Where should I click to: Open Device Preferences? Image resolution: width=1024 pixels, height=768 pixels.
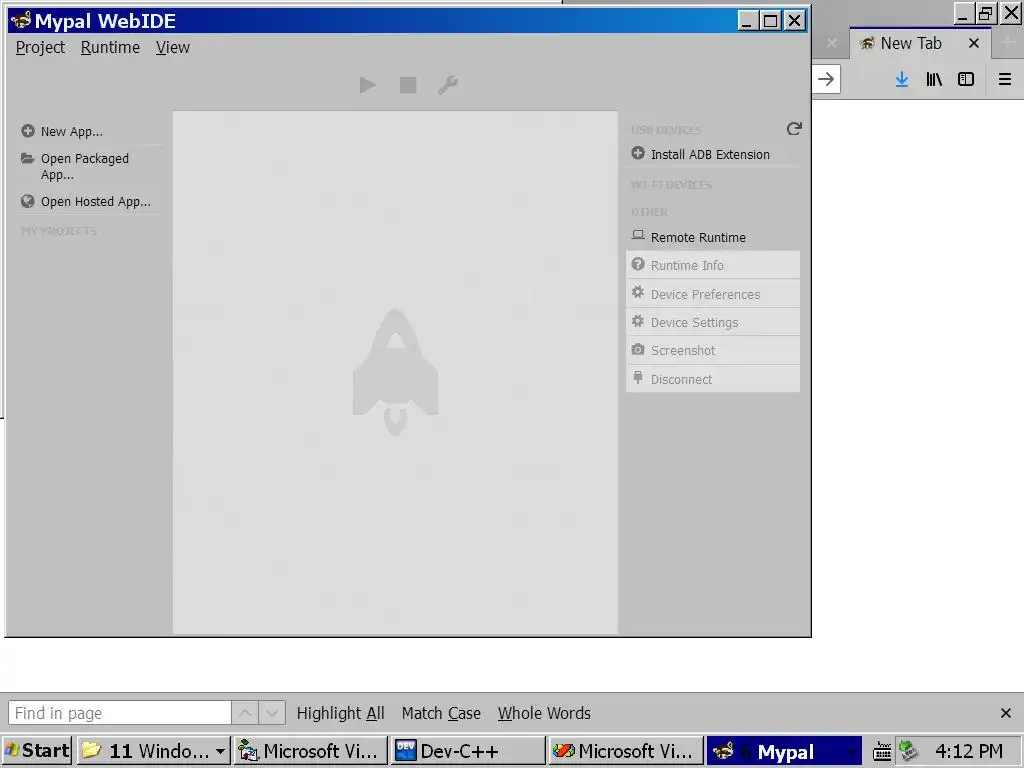coord(712,294)
